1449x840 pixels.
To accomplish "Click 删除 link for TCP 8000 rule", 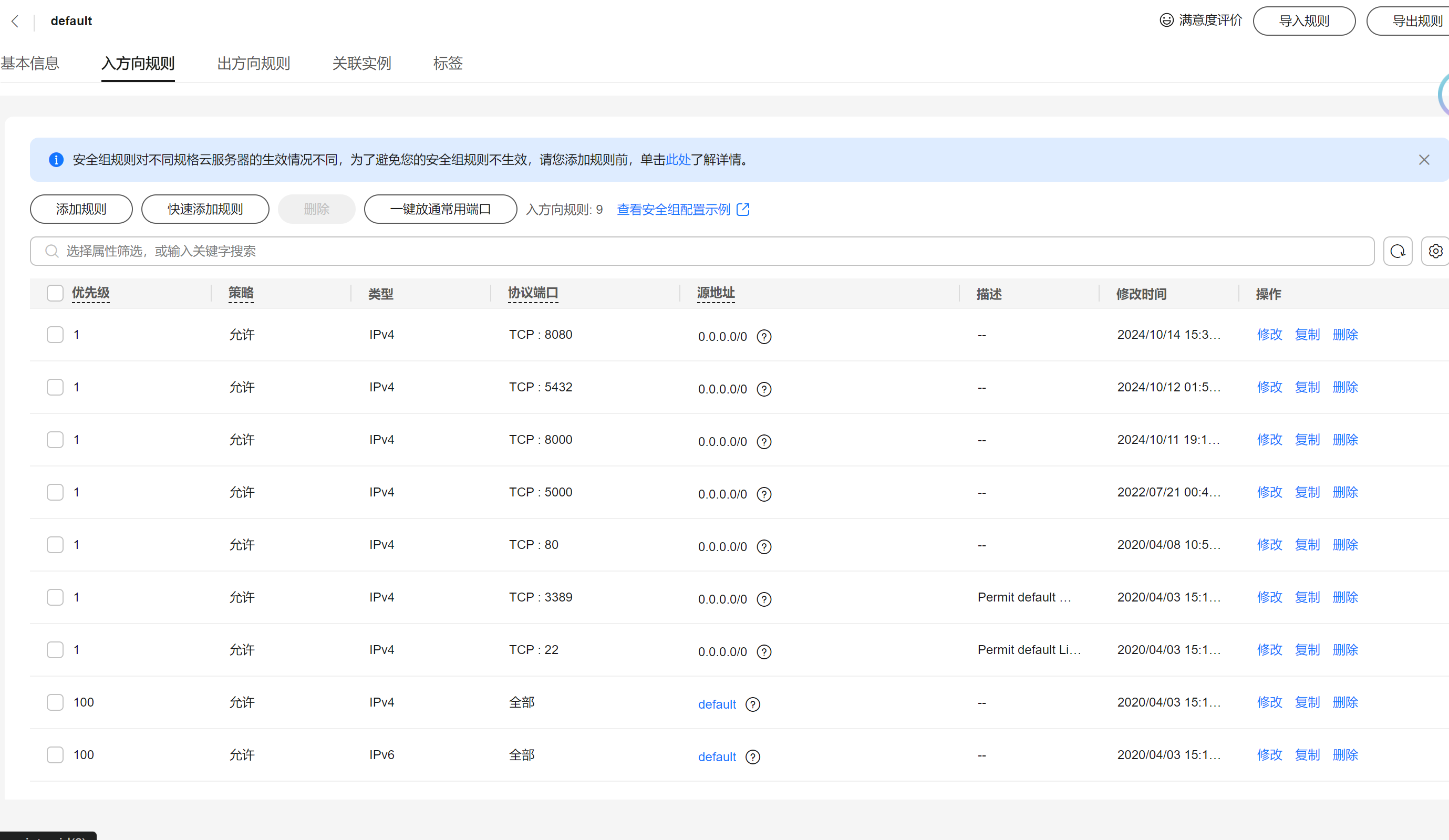I will (x=1345, y=440).
